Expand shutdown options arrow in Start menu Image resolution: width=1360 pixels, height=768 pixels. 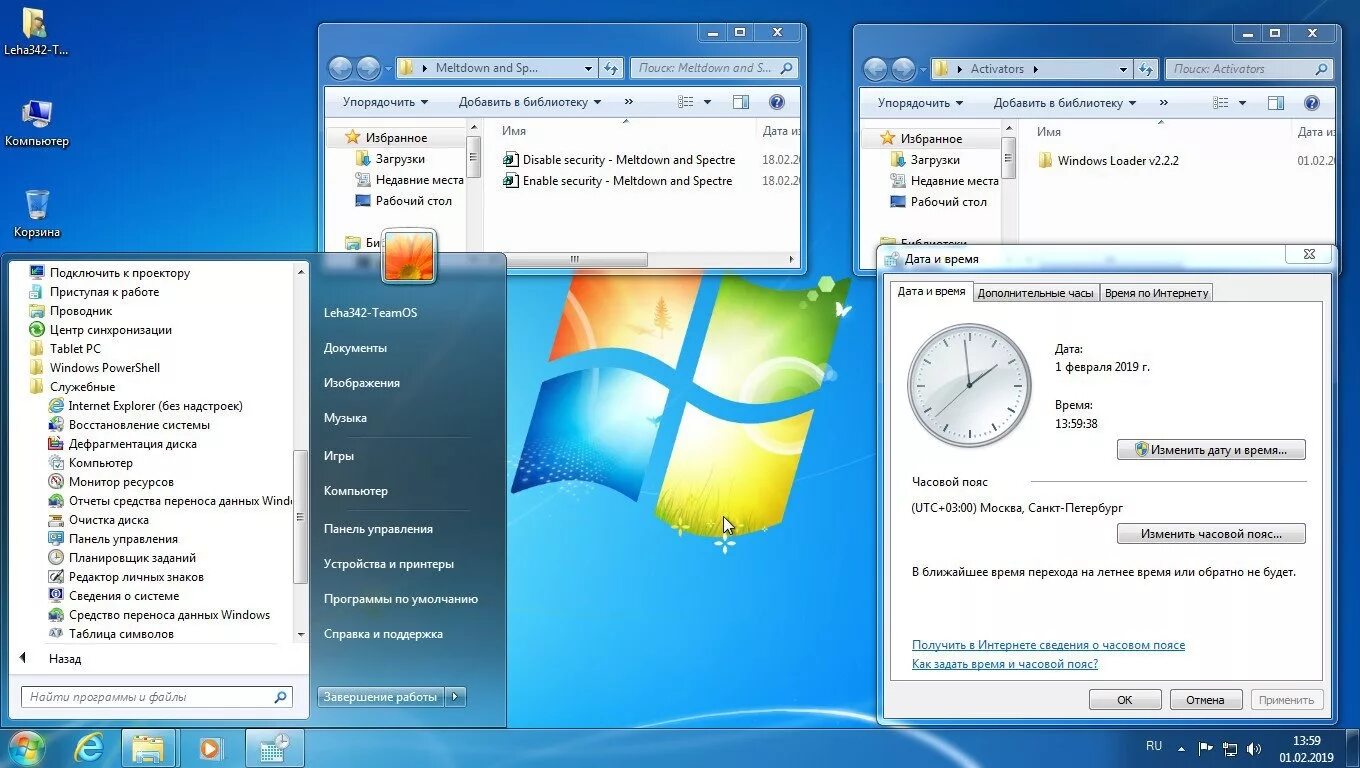point(456,697)
